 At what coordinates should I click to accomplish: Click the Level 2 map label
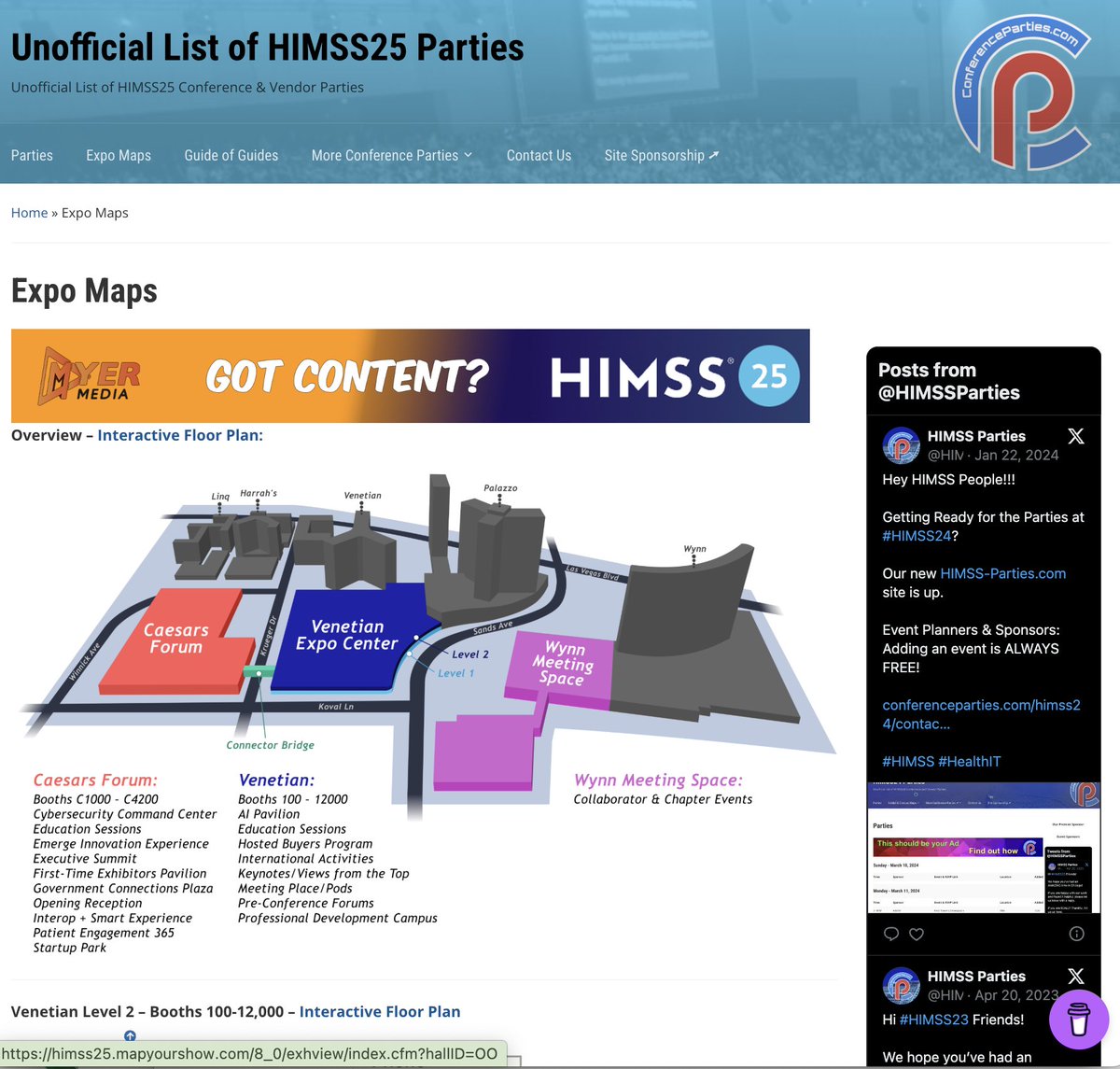[470, 654]
